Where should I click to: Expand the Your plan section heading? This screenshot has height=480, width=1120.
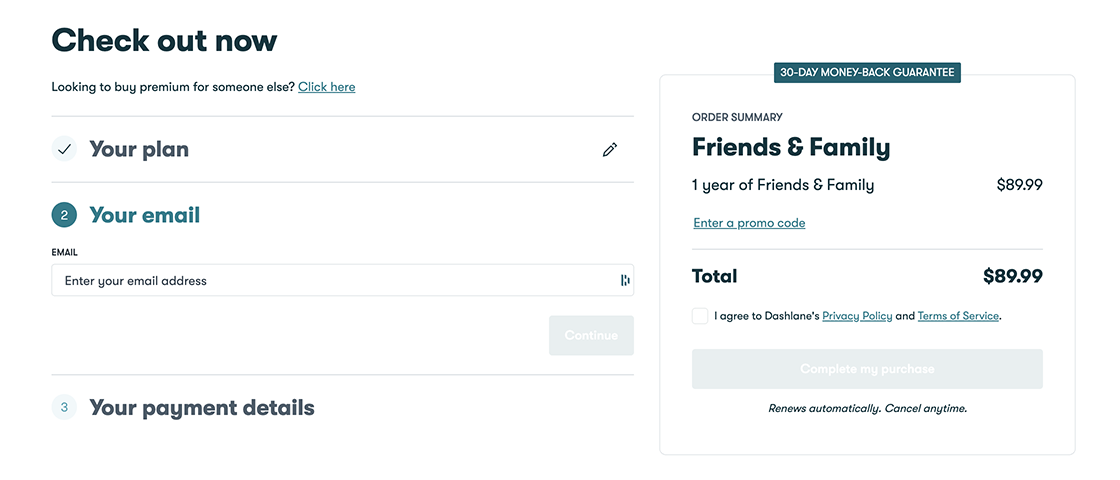tap(139, 150)
